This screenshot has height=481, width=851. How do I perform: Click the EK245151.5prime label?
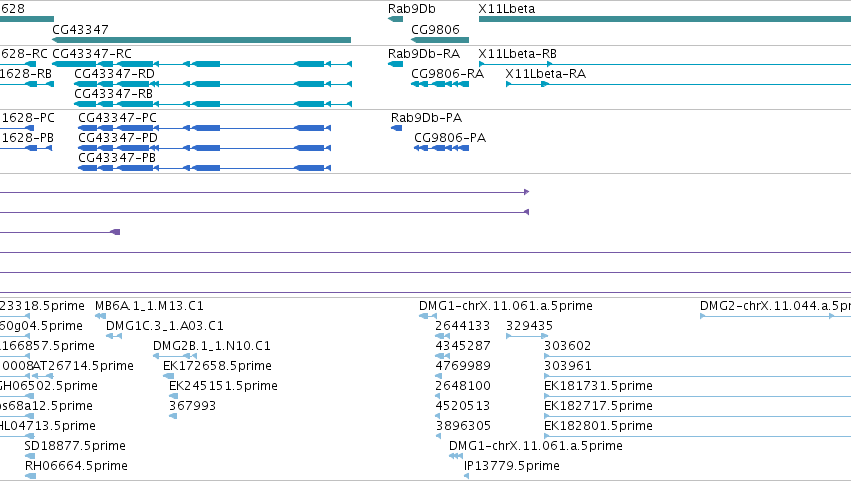(223, 386)
